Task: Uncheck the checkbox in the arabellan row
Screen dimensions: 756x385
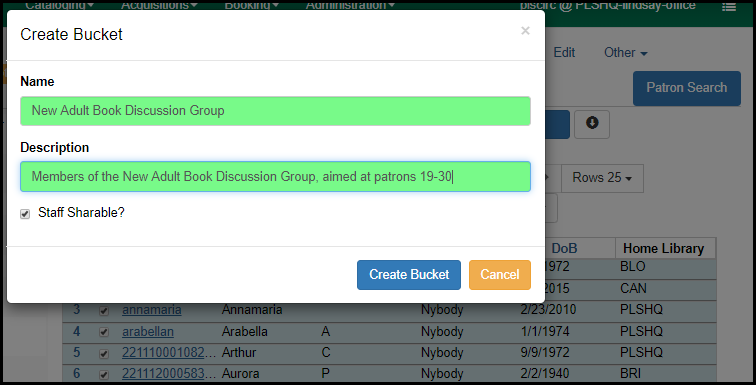Action: point(104,332)
